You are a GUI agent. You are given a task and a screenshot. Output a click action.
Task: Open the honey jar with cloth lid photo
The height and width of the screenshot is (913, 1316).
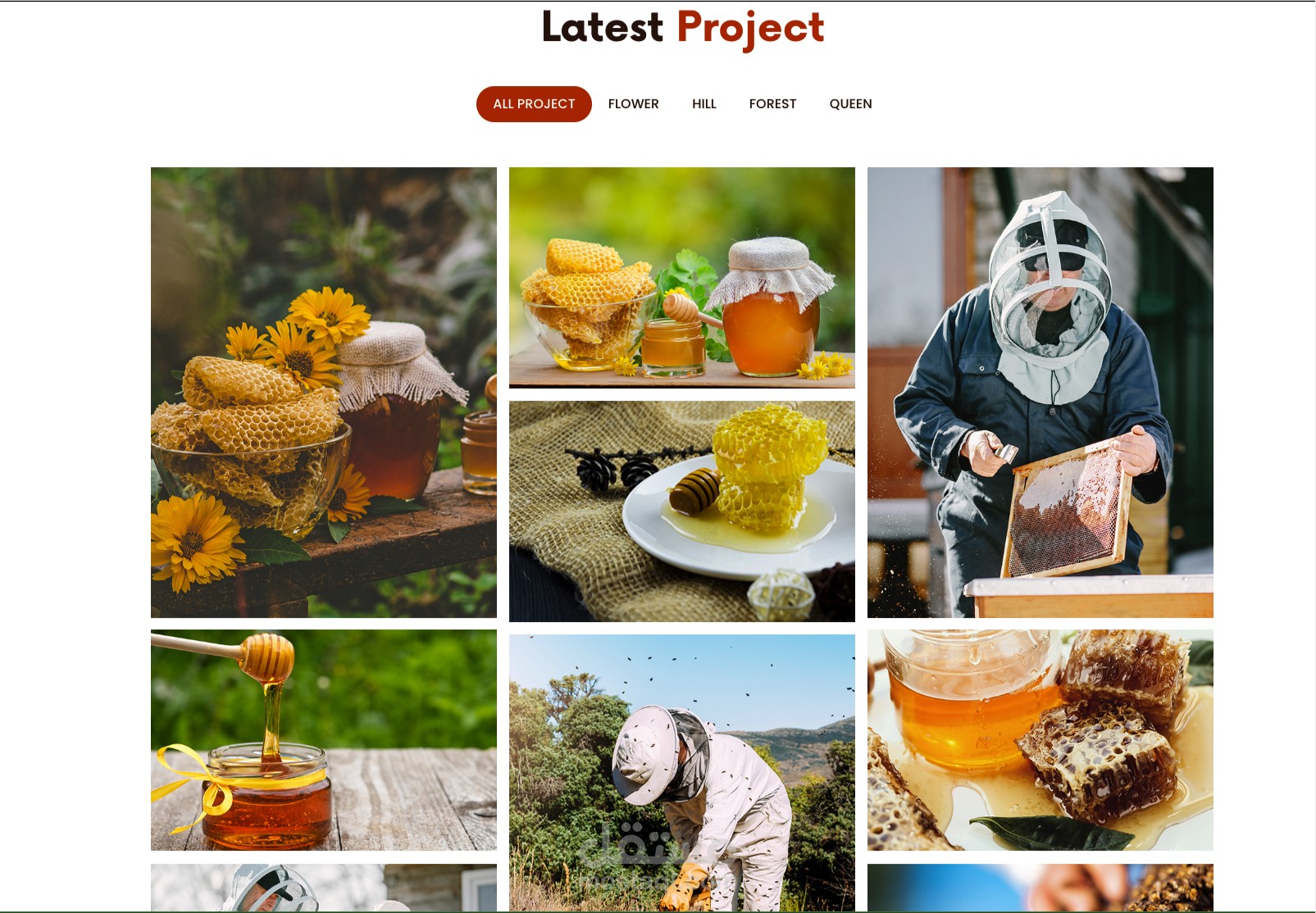682,278
